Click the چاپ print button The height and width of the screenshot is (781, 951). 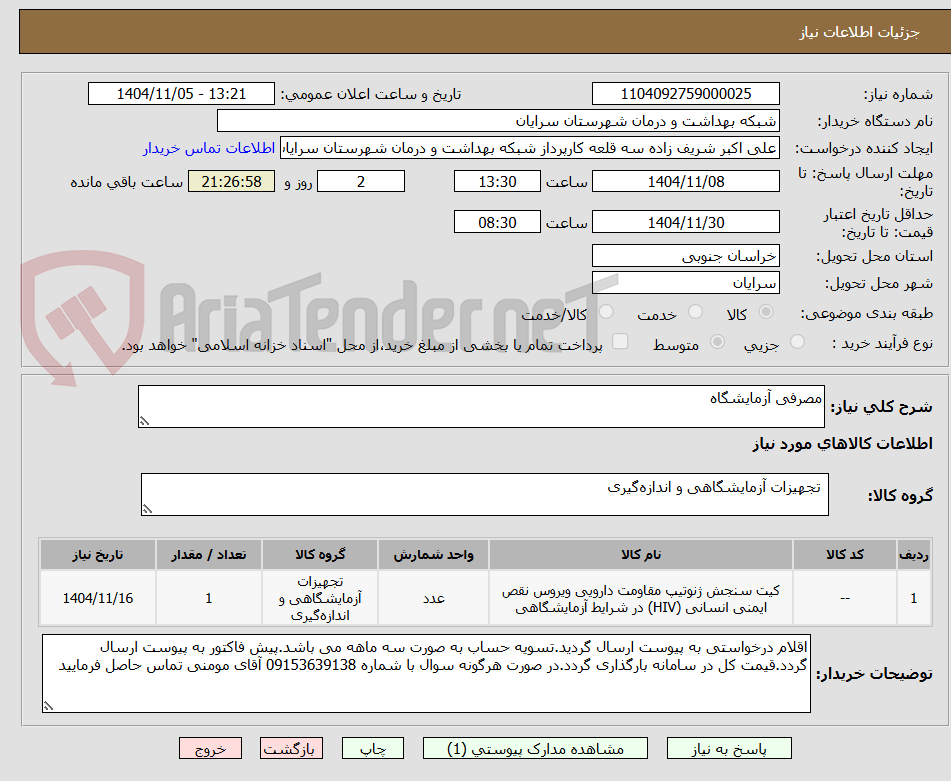[x=372, y=747]
